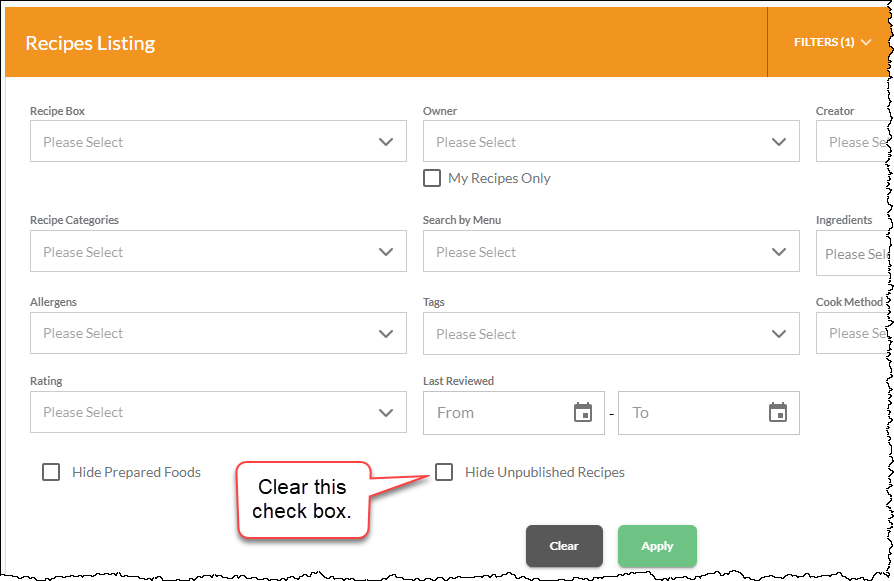Click the My Recipes Only label
Image resolution: width=894 pixels, height=581 pixels.
point(499,178)
